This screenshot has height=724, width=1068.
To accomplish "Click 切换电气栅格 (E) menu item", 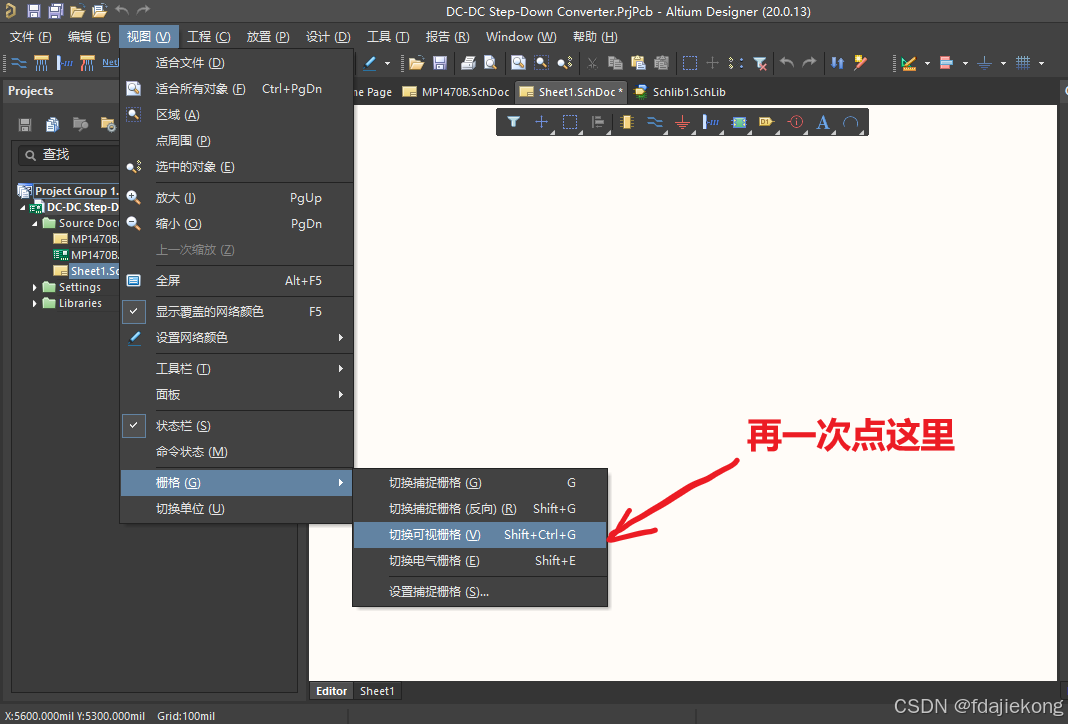I will click(x=480, y=561).
